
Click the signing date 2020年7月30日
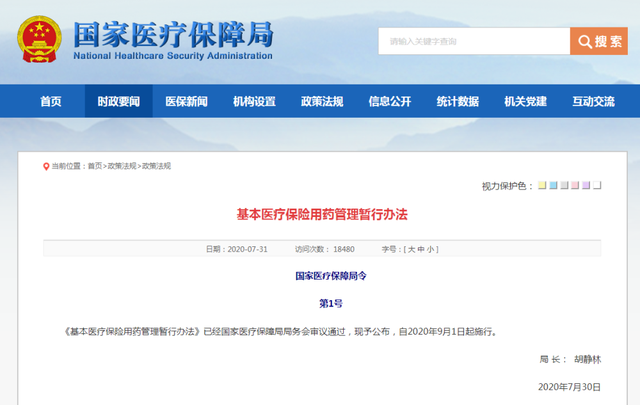click(569, 387)
